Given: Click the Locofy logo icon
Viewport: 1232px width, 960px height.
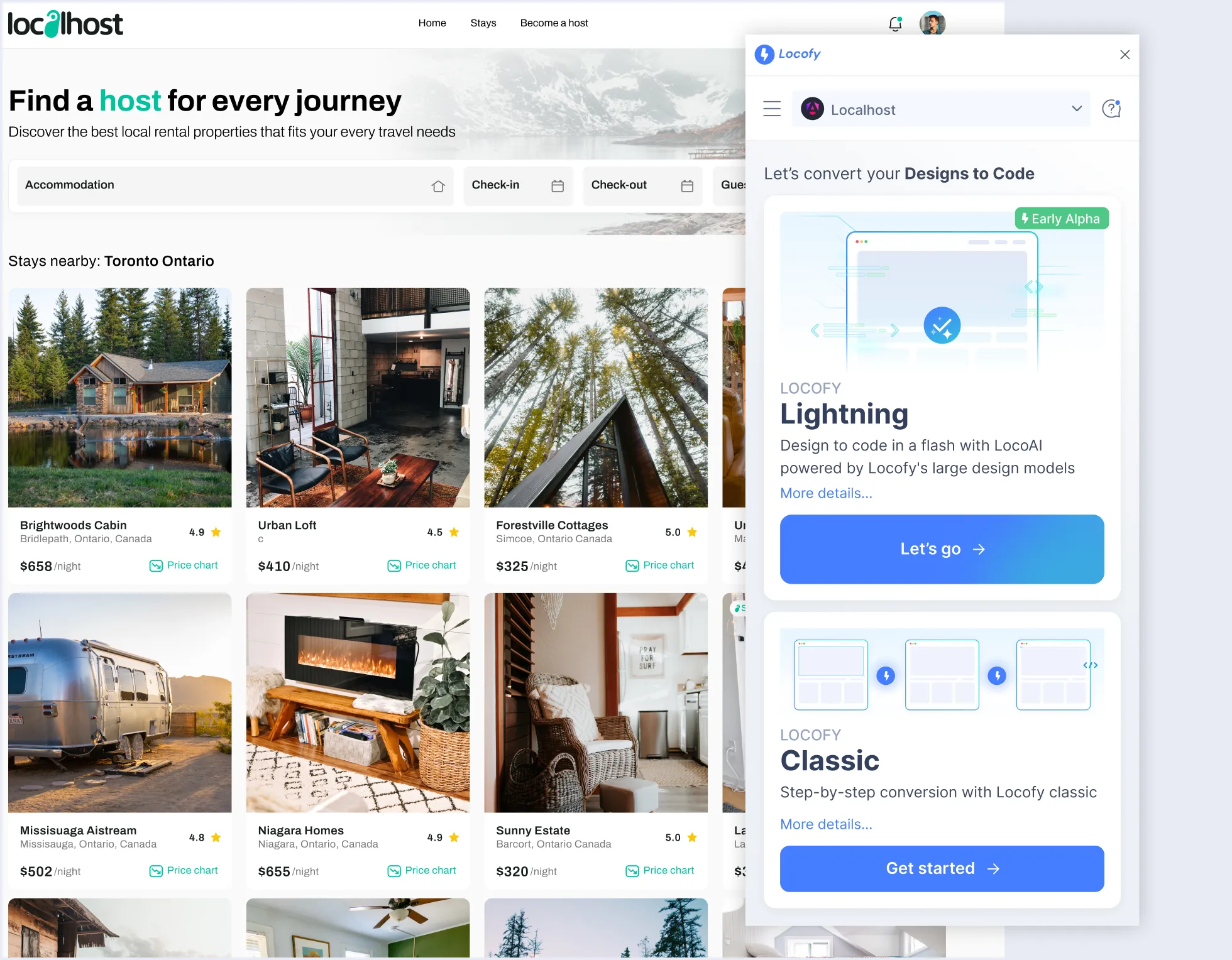Looking at the screenshot, I should (764, 54).
